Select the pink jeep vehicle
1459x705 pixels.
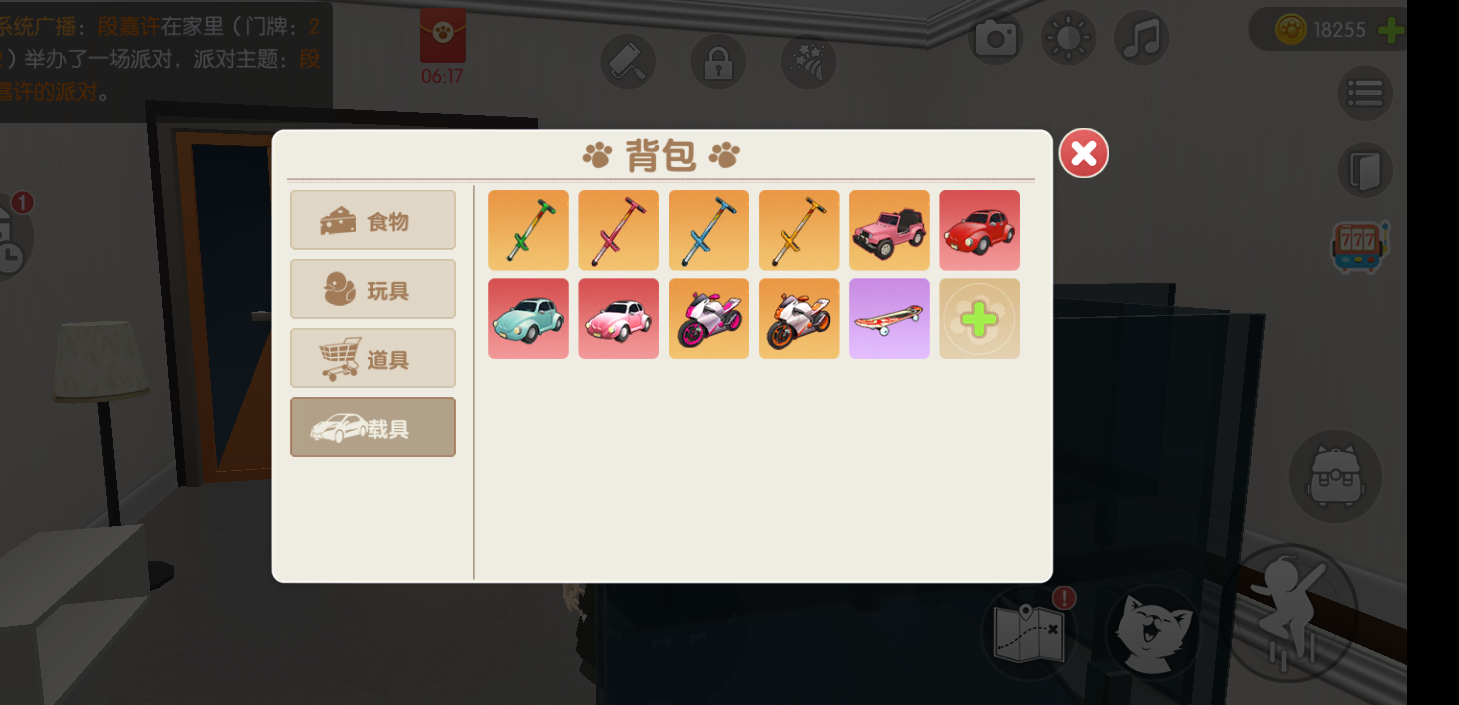[x=889, y=230]
